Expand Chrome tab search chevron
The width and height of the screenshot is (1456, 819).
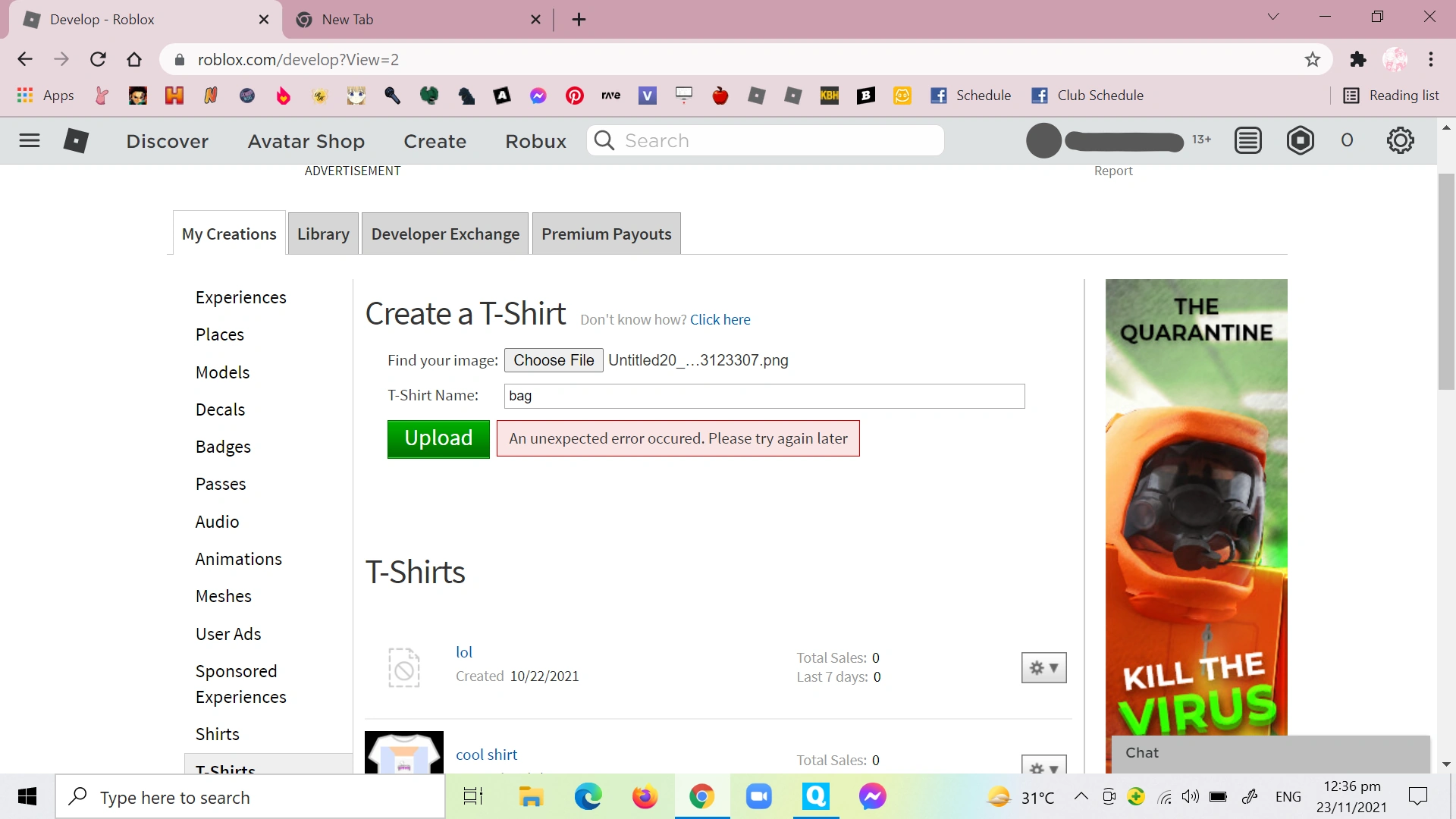(x=1273, y=17)
